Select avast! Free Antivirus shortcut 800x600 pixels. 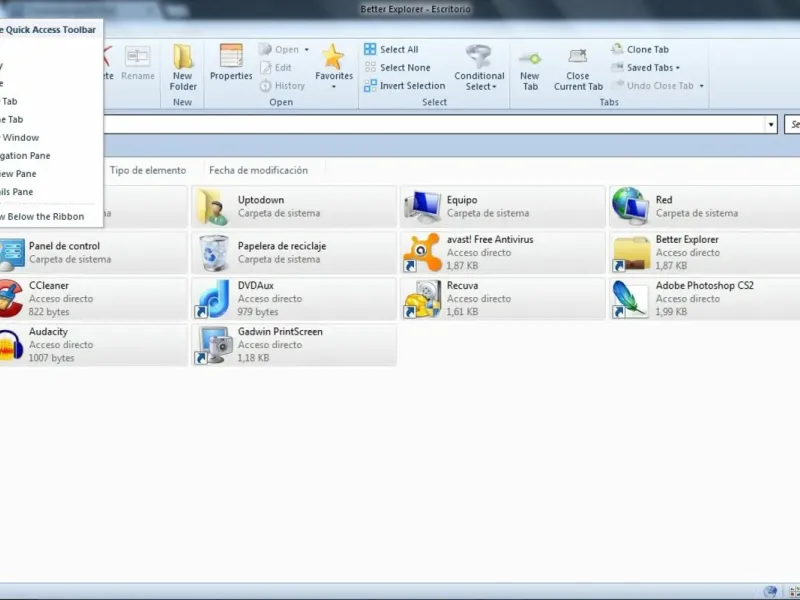point(503,253)
